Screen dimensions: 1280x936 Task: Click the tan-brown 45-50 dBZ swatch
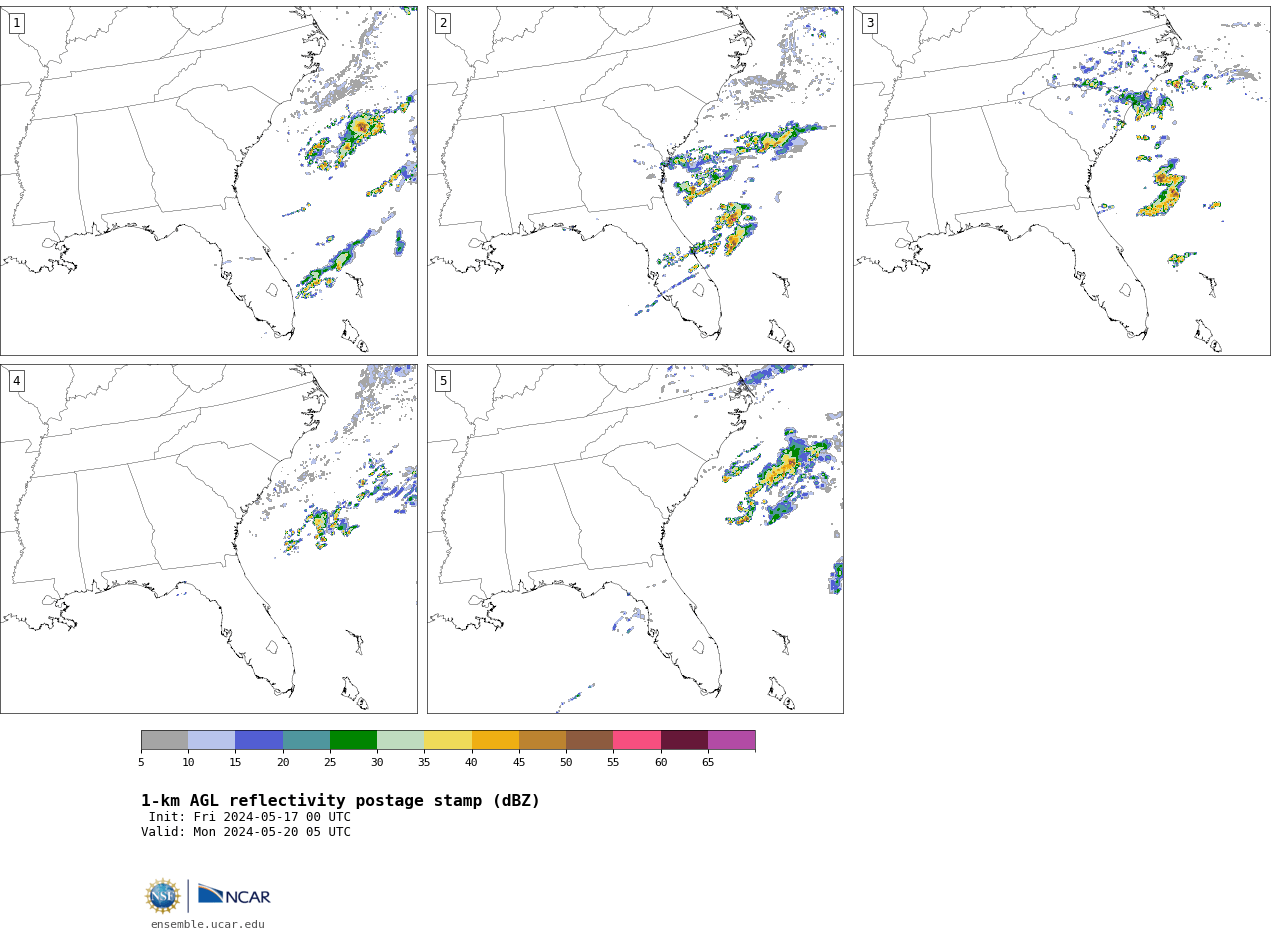[542, 740]
